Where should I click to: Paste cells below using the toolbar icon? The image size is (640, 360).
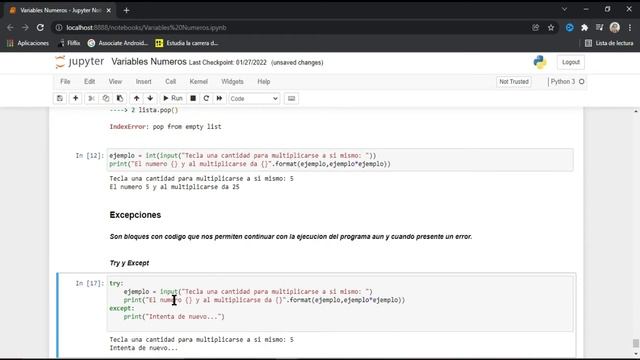(x=120, y=98)
